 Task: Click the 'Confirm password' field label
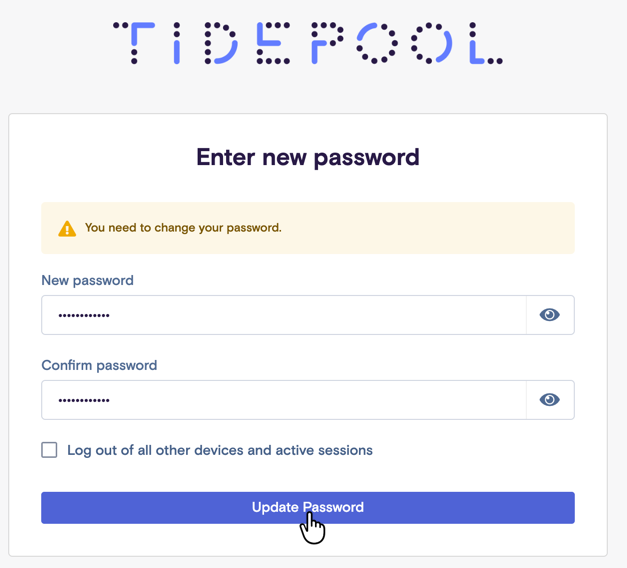pos(99,365)
